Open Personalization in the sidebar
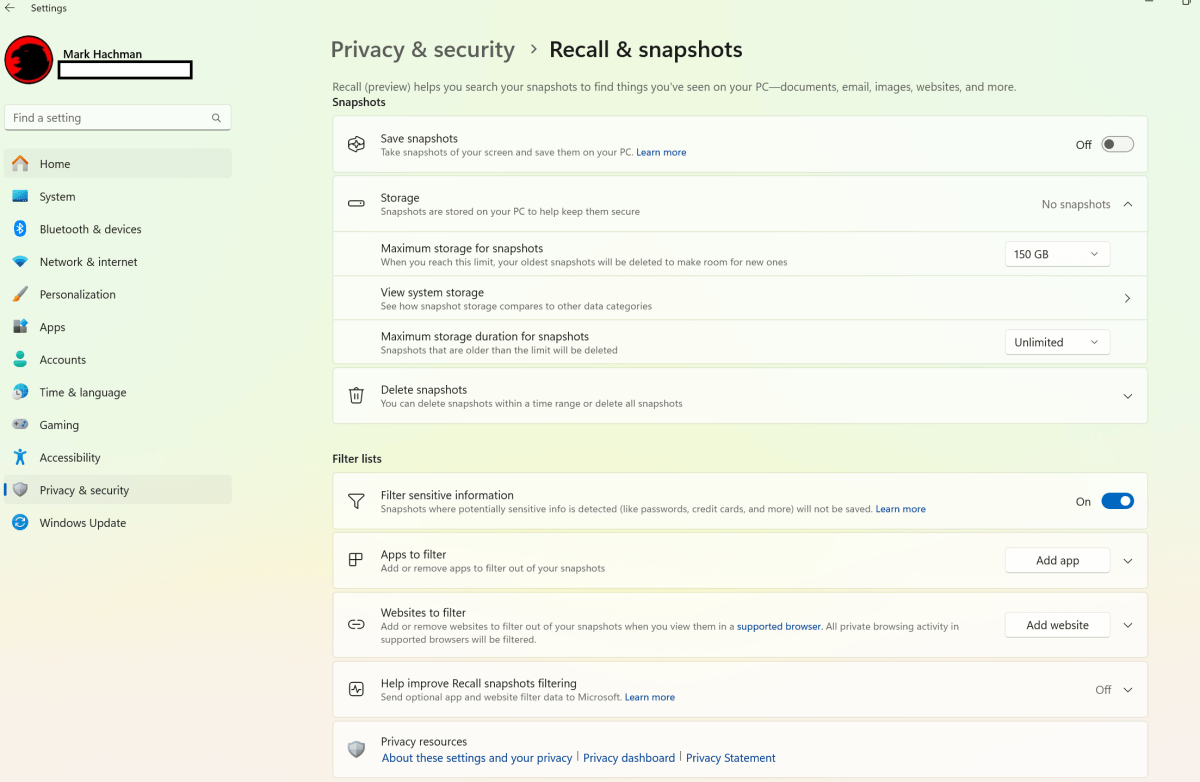Image resolution: width=1200 pixels, height=782 pixels. (77, 295)
